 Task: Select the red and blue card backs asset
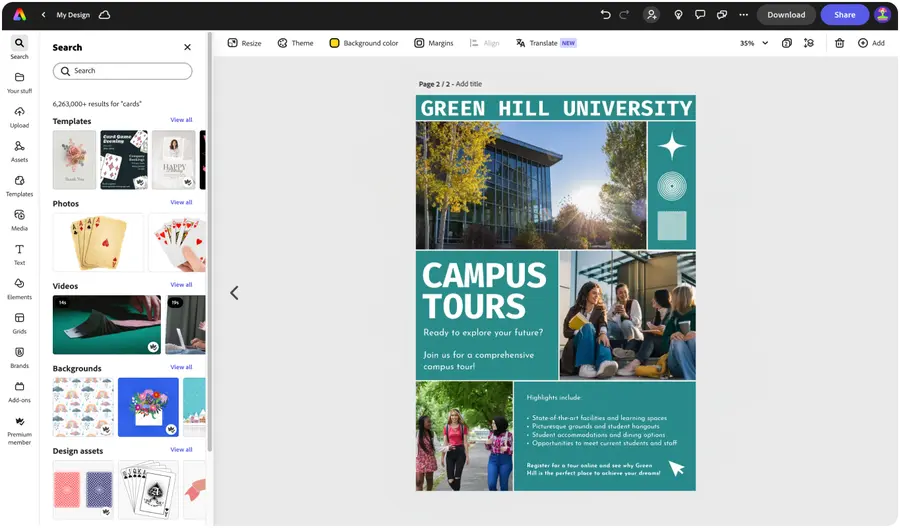83,490
